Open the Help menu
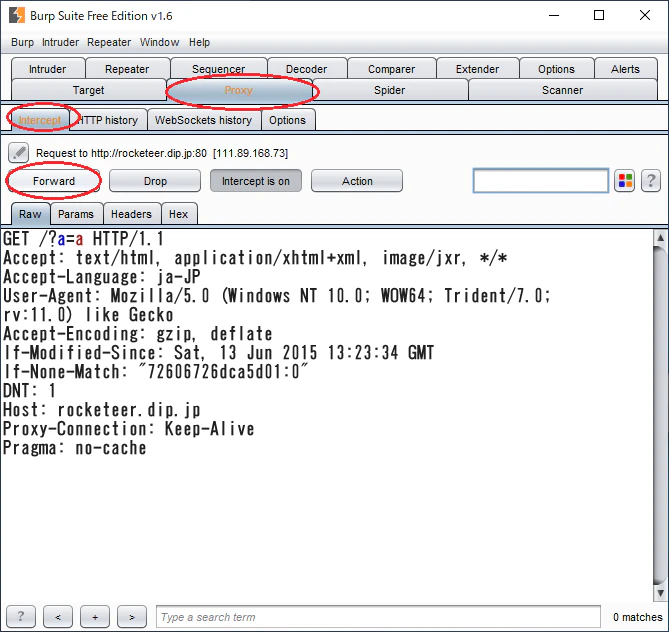The height and width of the screenshot is (632, 669). pyautogui.click(x=199, y=42)
